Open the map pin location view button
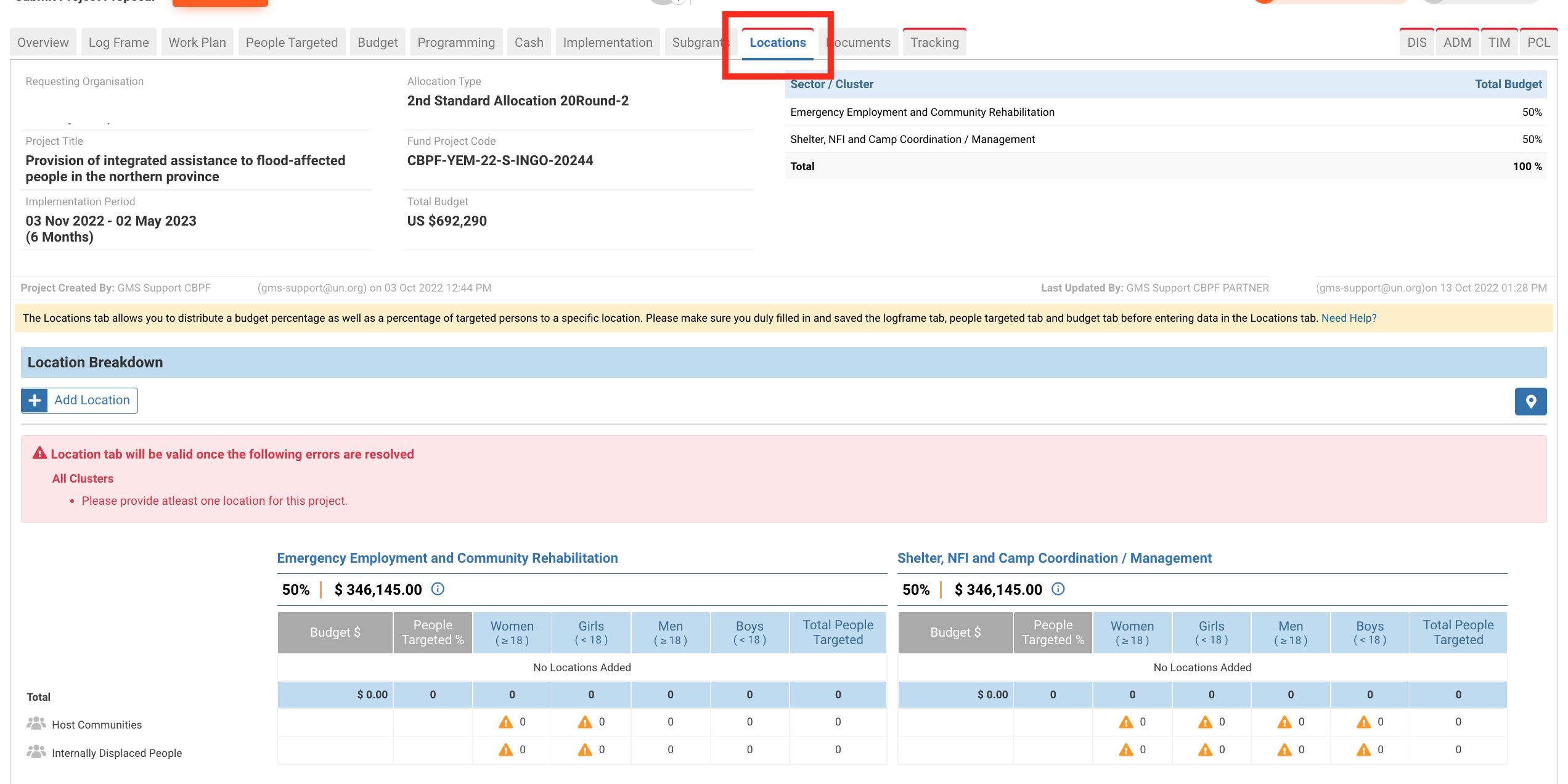 click(x=1531, y=401)
